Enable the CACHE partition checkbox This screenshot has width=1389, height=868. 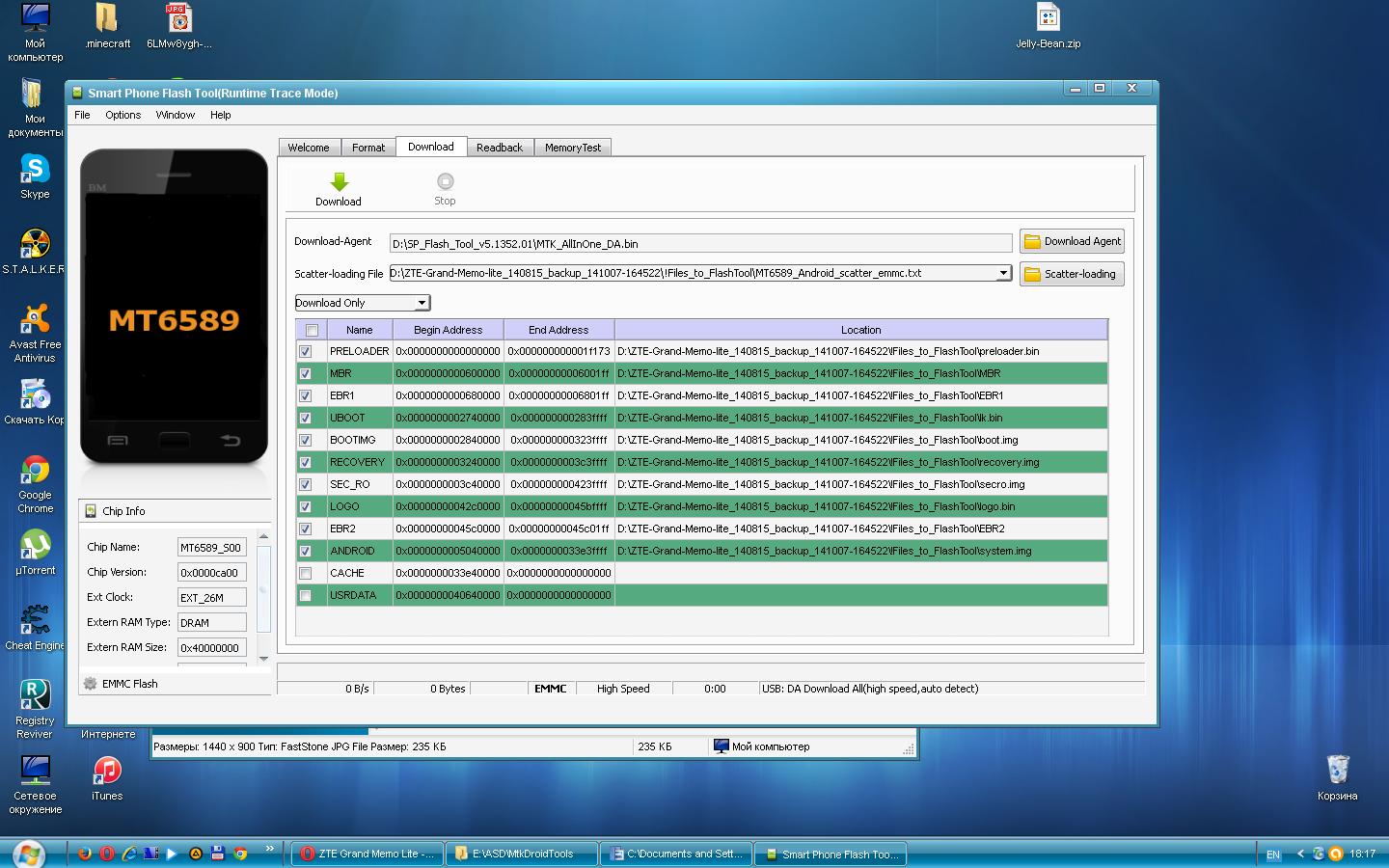(x=306, y=574)
